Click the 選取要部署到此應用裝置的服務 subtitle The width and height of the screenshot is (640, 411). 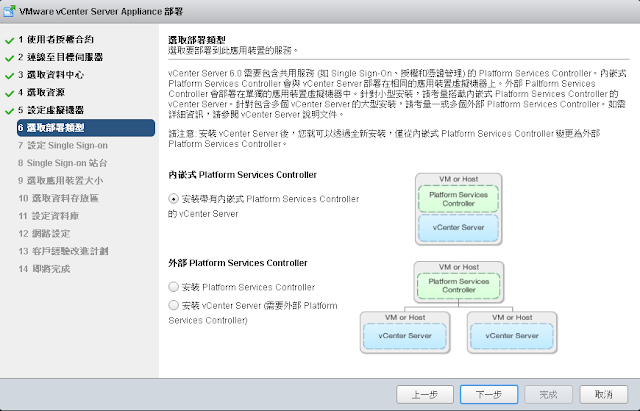click(x=233, y=50)
